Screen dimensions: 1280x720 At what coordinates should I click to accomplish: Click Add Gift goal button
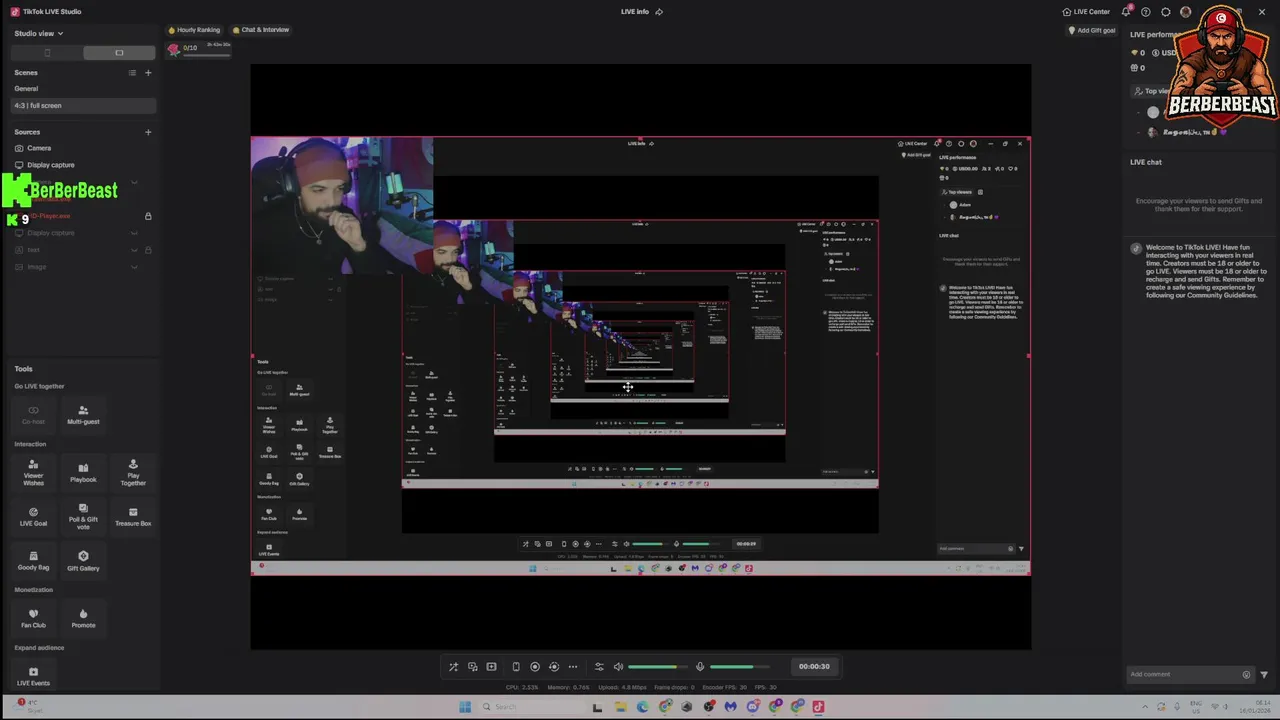[x=1092, y=30]
